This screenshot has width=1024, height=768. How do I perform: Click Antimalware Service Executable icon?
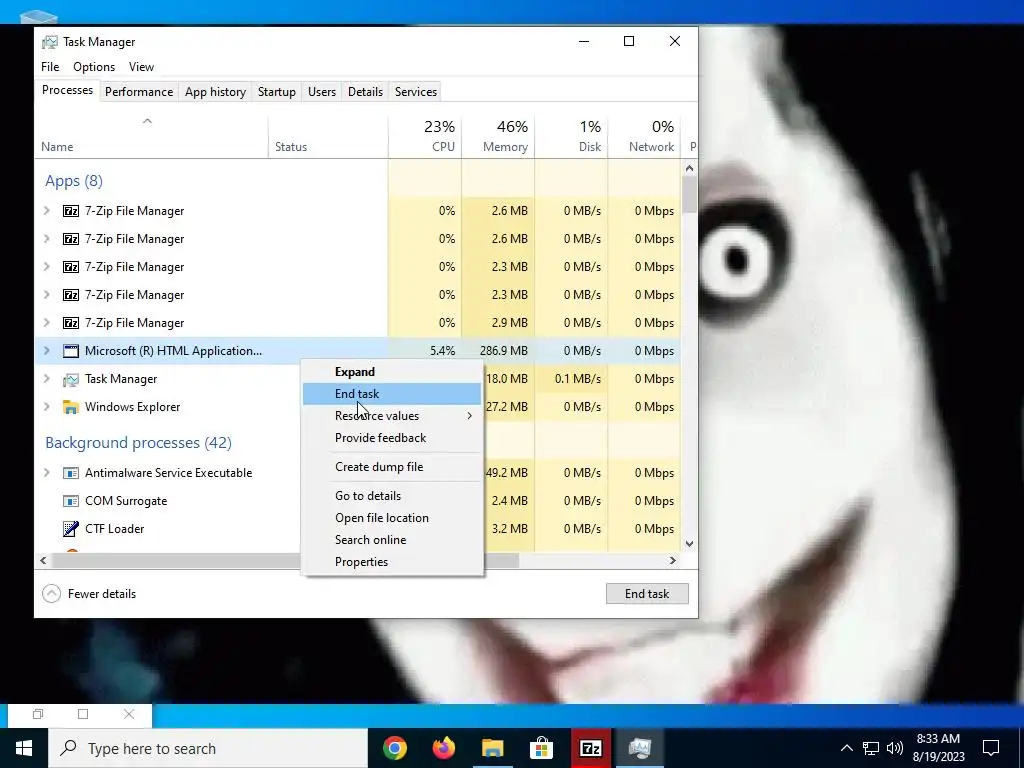(71, 473)
